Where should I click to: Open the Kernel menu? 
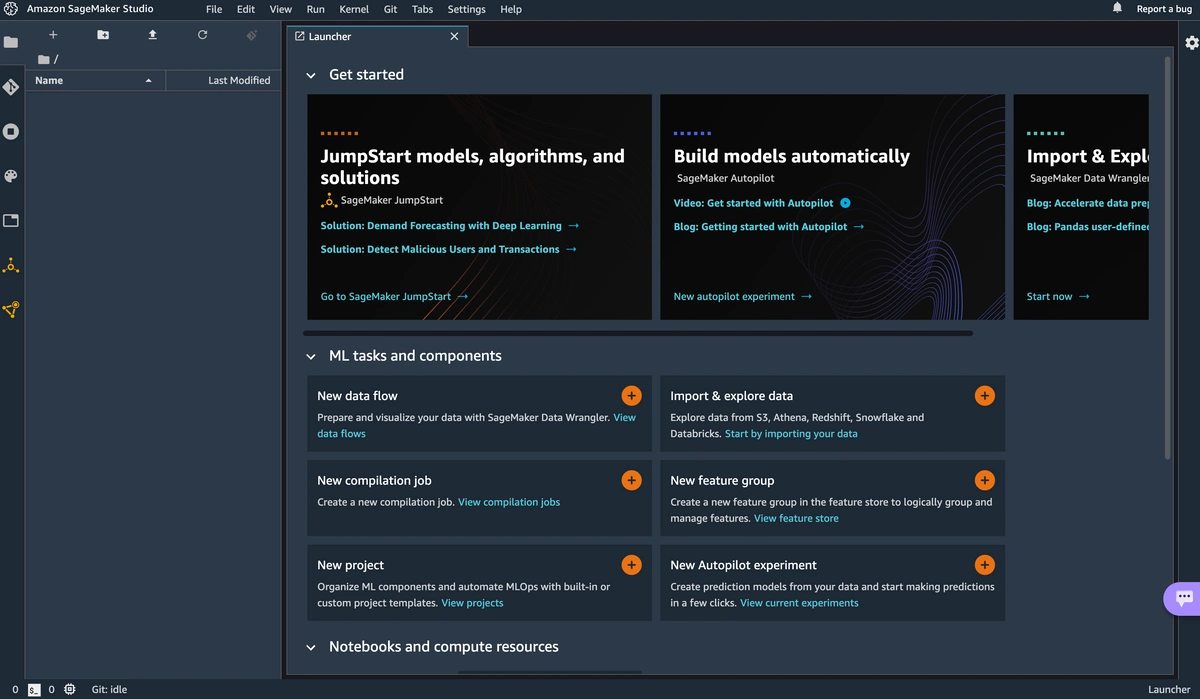(354, 9)
